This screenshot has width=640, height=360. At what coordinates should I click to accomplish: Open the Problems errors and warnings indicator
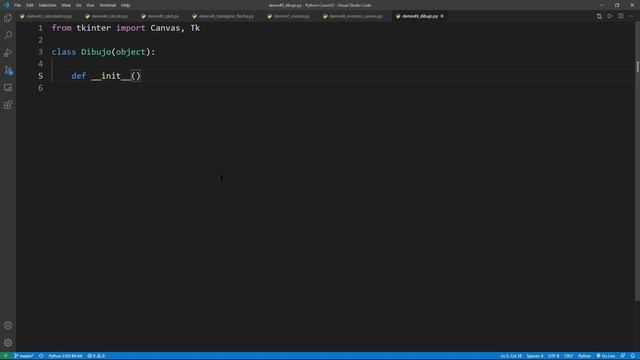[96, 356]
